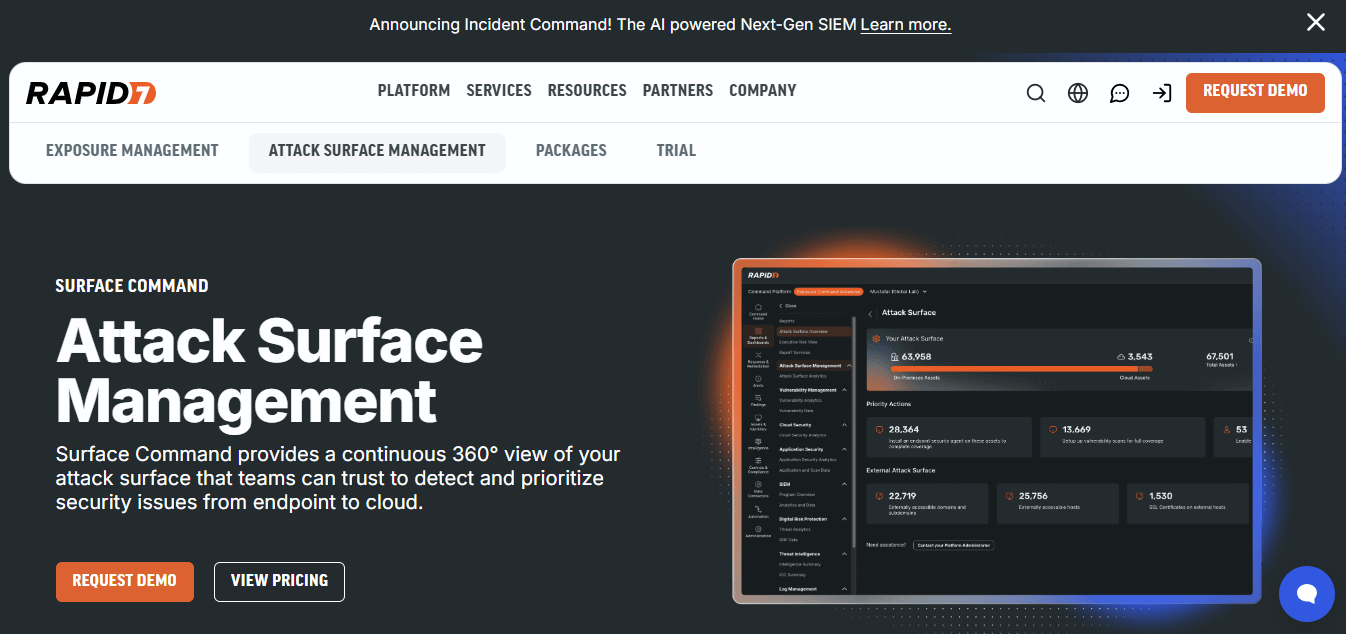Click the 22,719 externally accessible domains card
Screen dimensions: 1346x634
[927, 504]
